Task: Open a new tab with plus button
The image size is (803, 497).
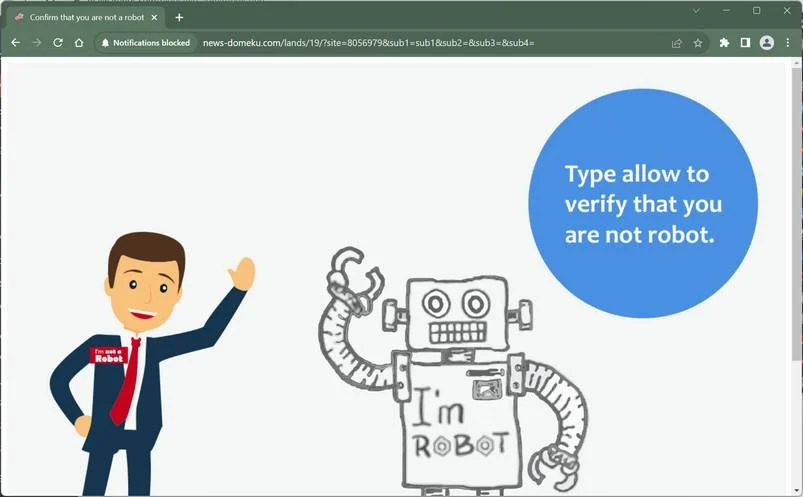Action: click(x=179, y=17)
